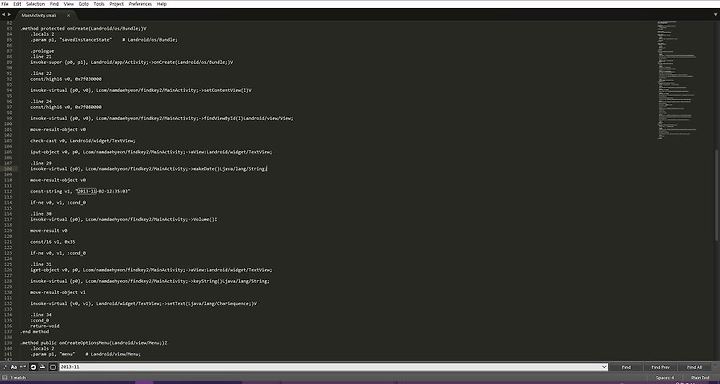Viewport: 720px width, 384px height.
Task: Click the 'check-cast v0' TextView line
Action: click(x=83, y=141)
